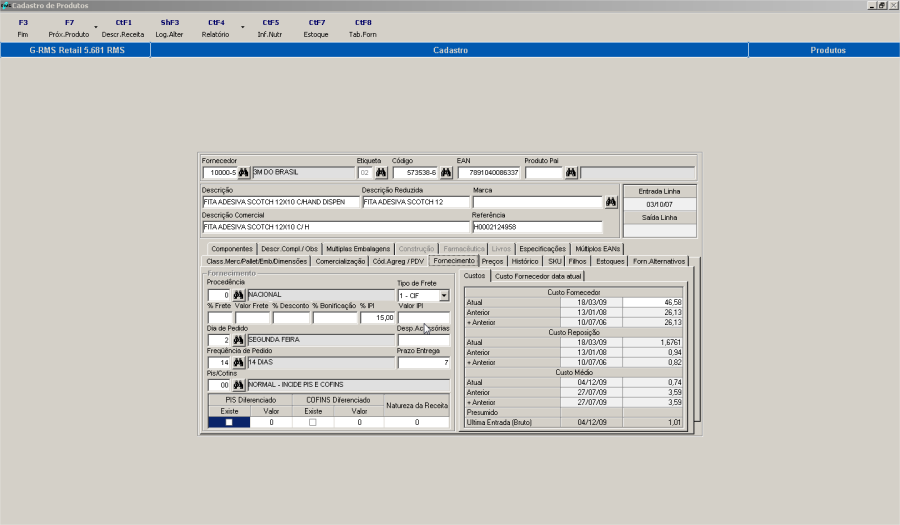The height and width of the screenshot is (525, 900).
Task: Restore Cadastro de Produtos window size
Action: click(882, 5)
